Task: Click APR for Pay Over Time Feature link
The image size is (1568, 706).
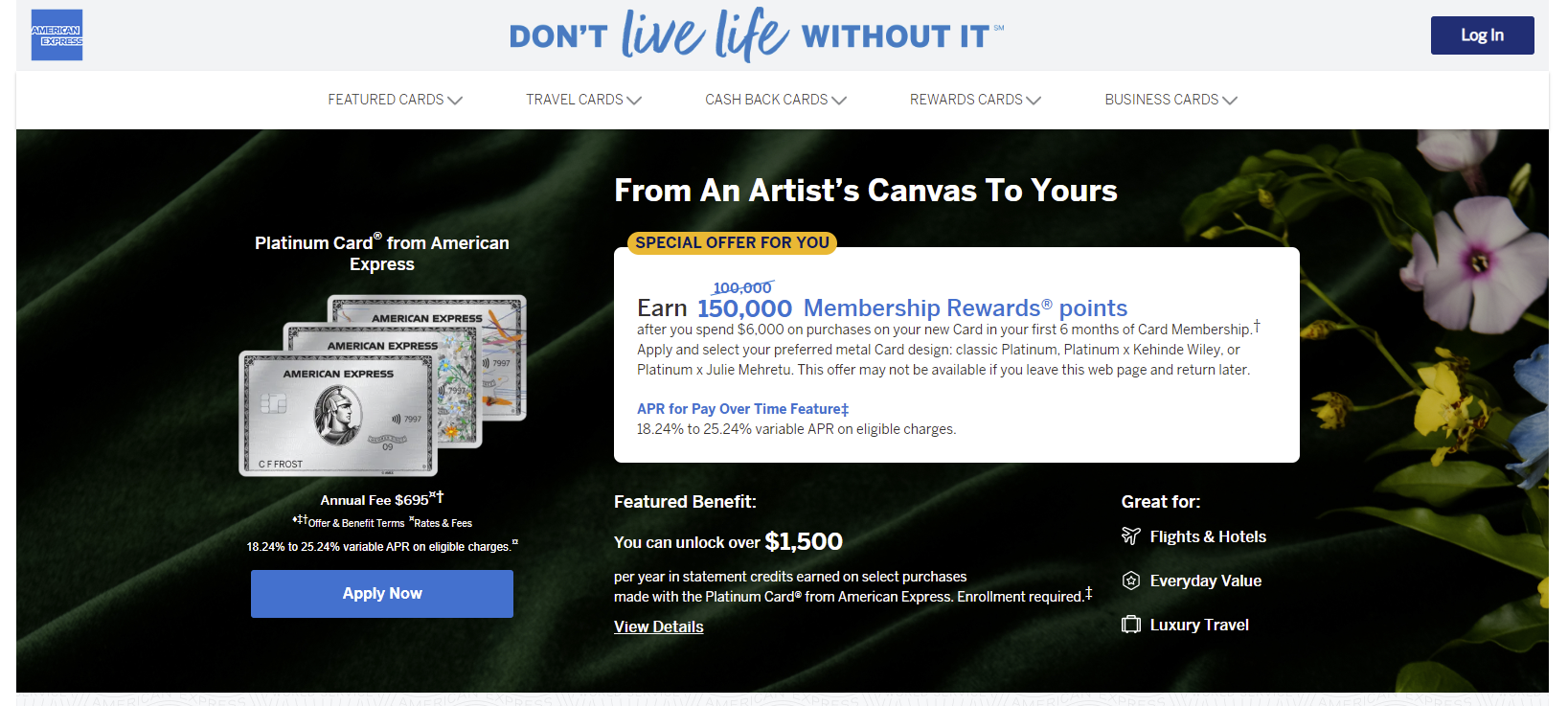Action: coord(742,409)
